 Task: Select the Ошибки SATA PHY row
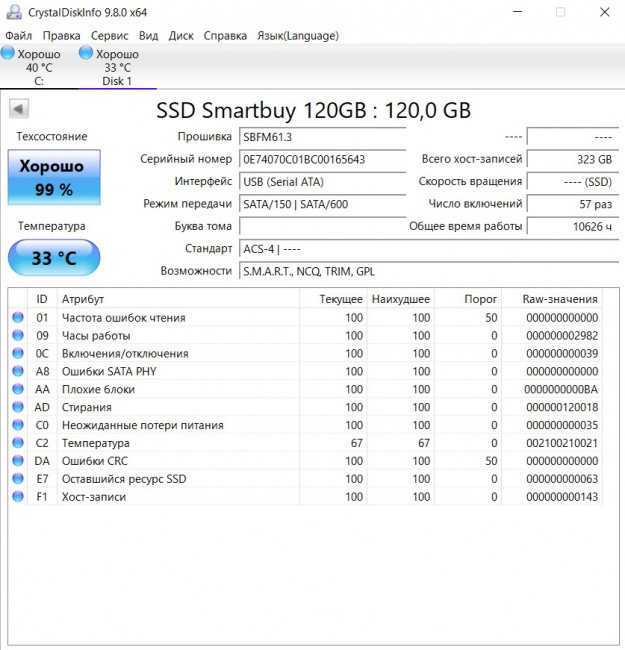[305, 371]
